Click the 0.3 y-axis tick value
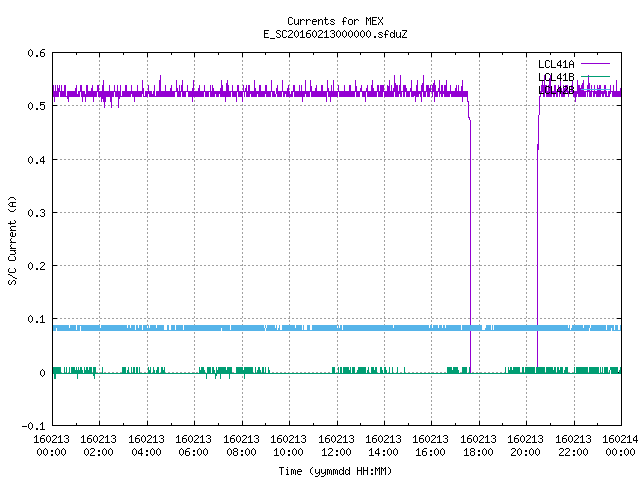 pyautogui.click(x=36, y=213)
